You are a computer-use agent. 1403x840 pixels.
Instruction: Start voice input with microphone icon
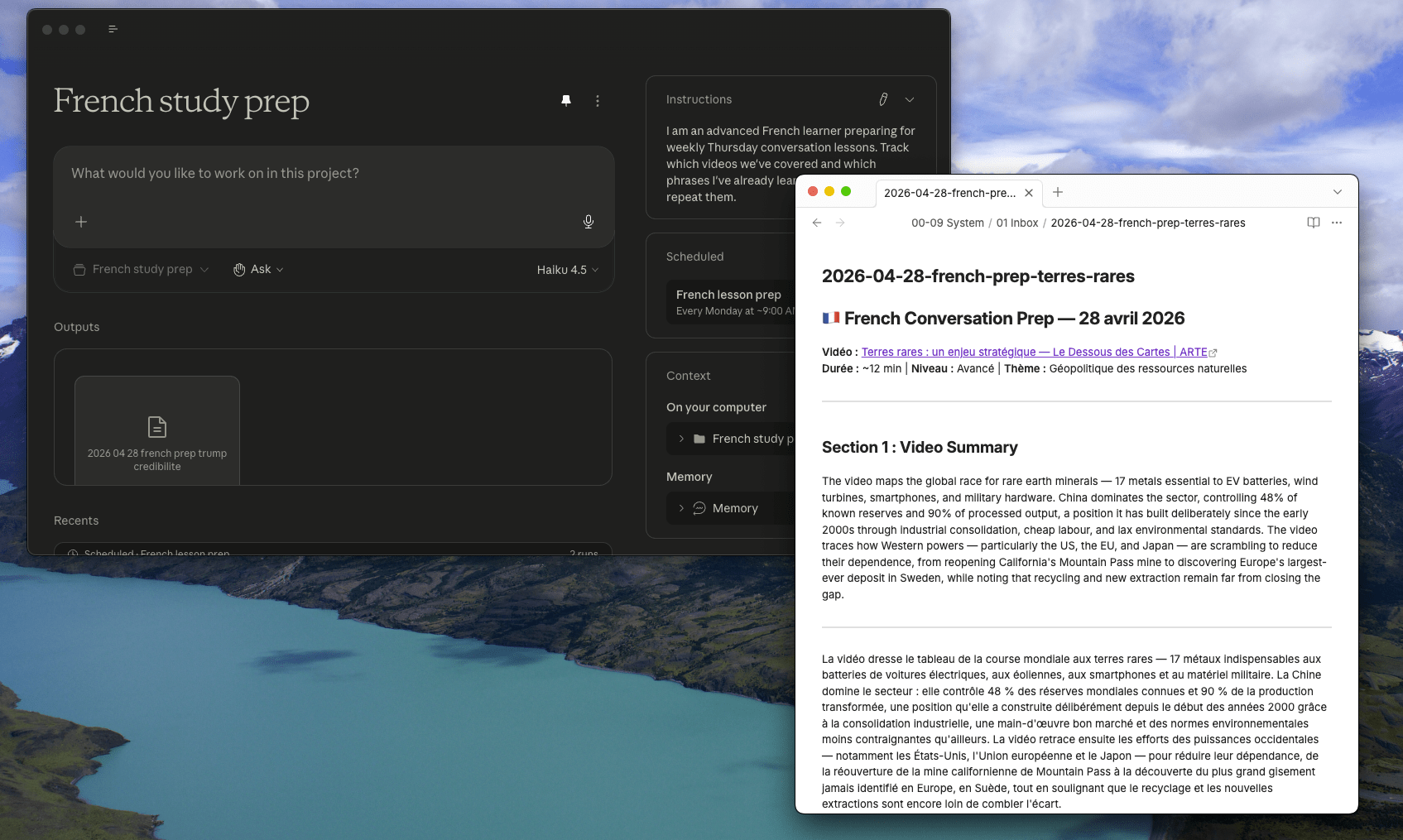[x=589, y=222]
